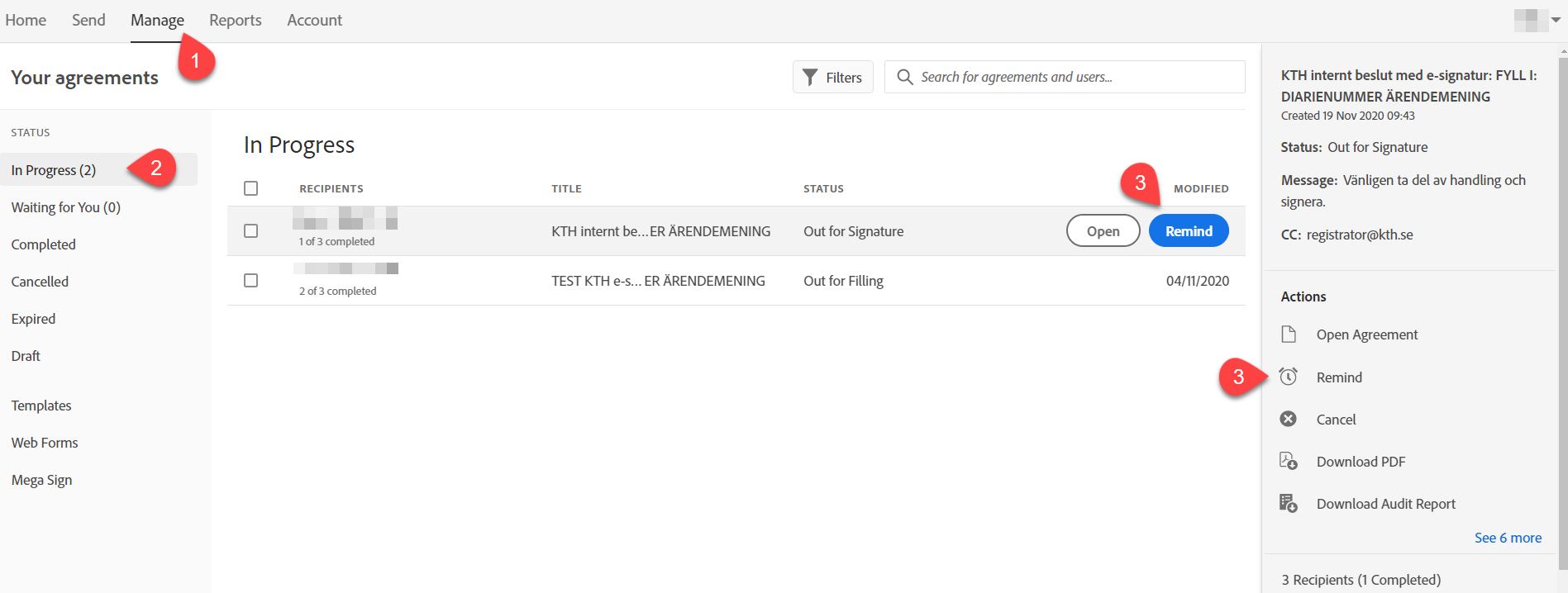Click Remind text in Actions panel

click(1339, 377)
